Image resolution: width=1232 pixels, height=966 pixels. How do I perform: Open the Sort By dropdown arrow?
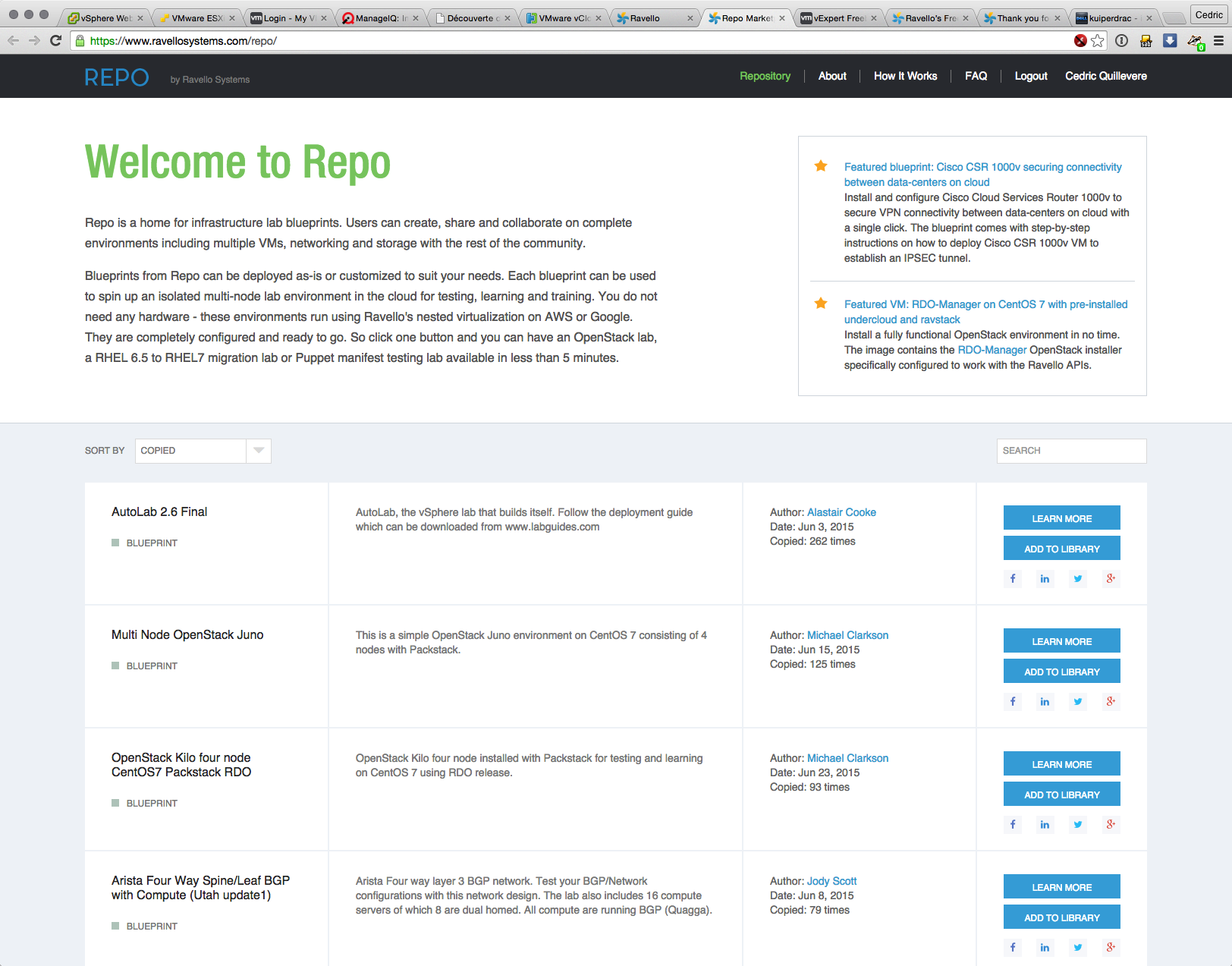(259, 451)
